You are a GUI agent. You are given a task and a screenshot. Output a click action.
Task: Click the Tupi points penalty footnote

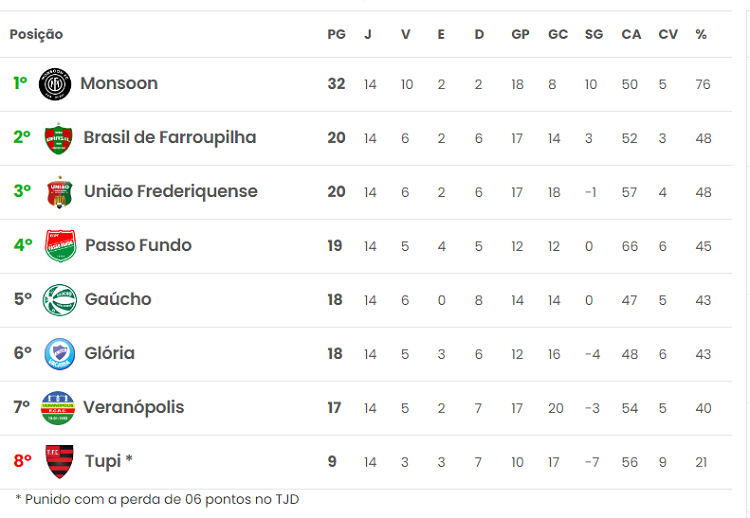click(157, 499)
